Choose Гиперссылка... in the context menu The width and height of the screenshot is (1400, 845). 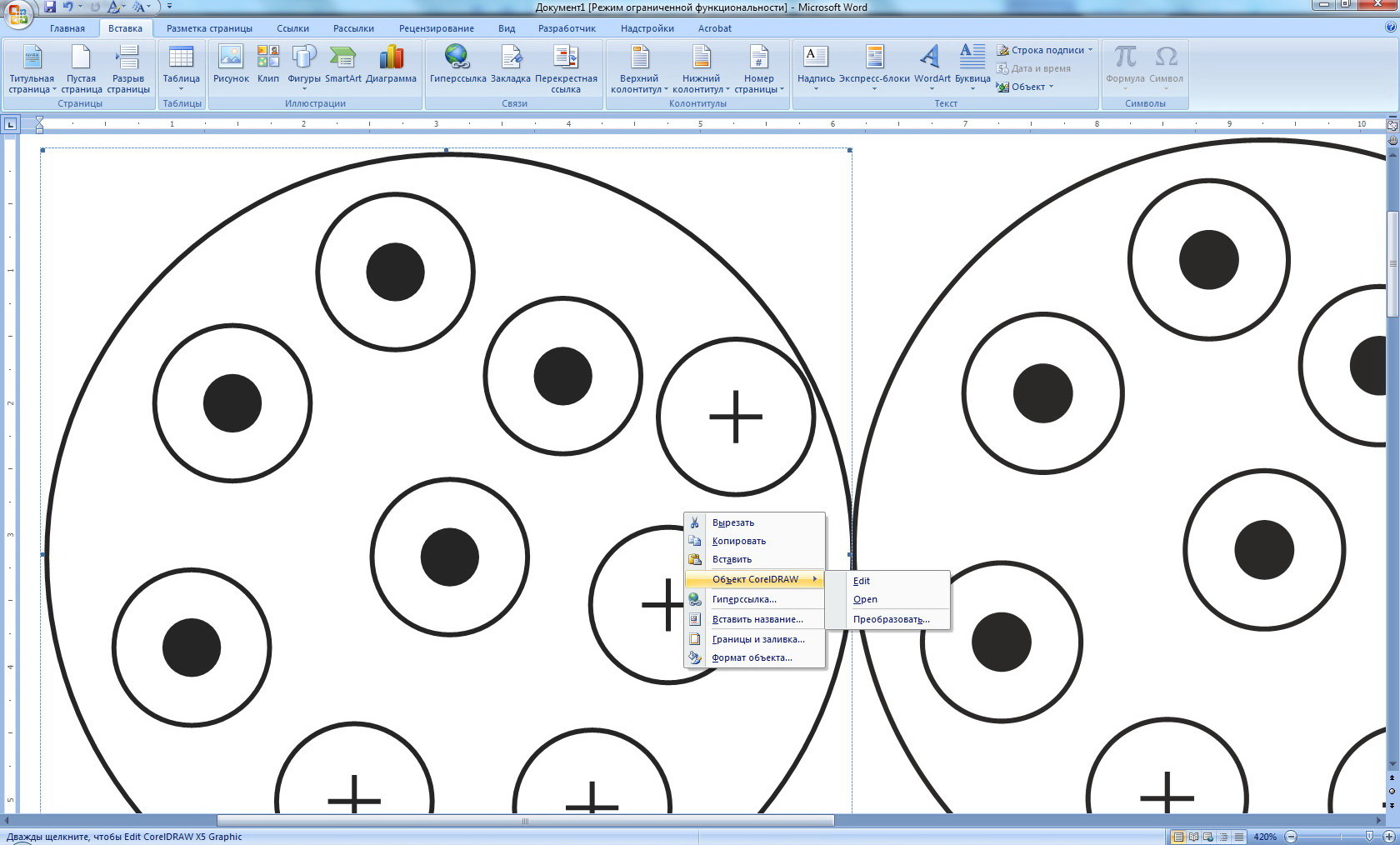point(755,599)
